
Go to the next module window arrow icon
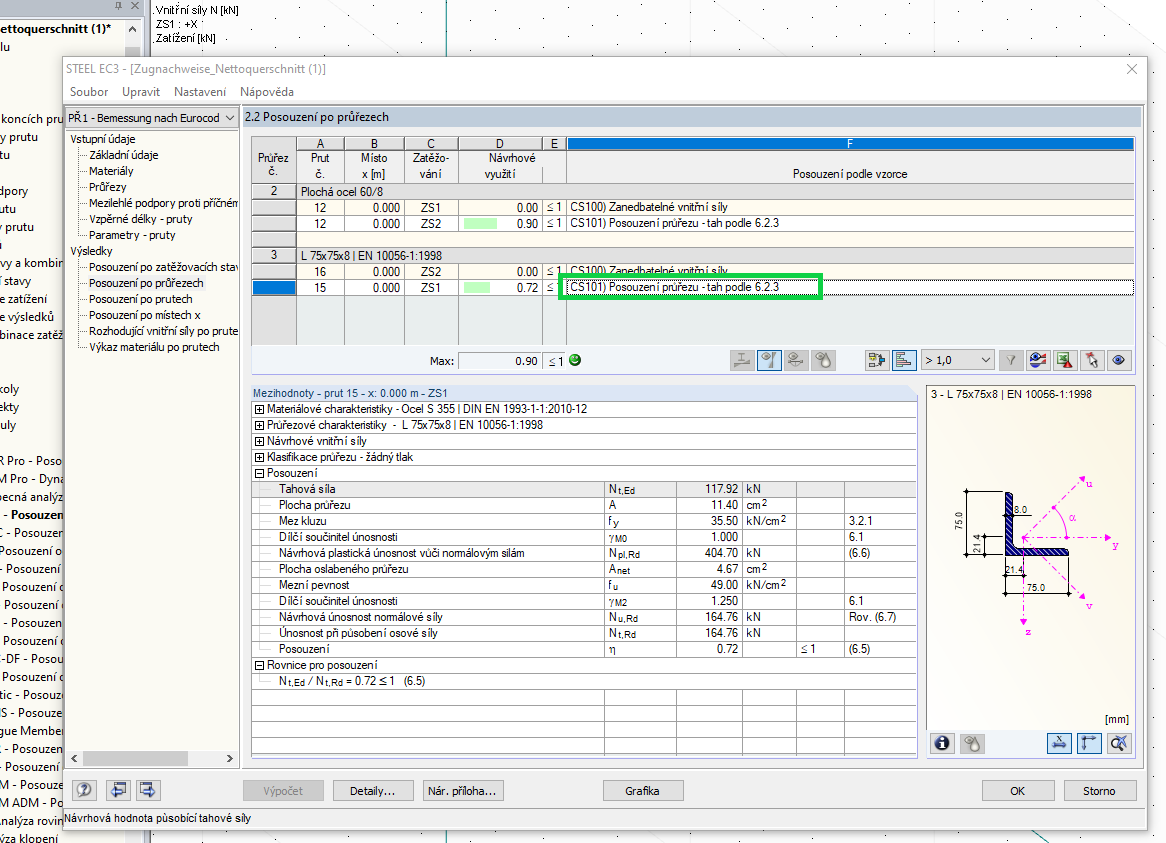(147, 790)
